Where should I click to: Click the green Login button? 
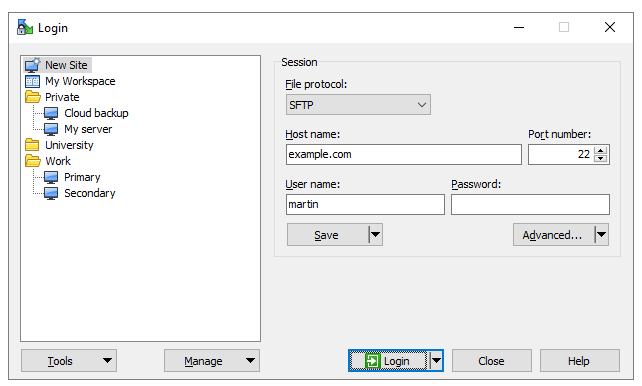point(389,361)
